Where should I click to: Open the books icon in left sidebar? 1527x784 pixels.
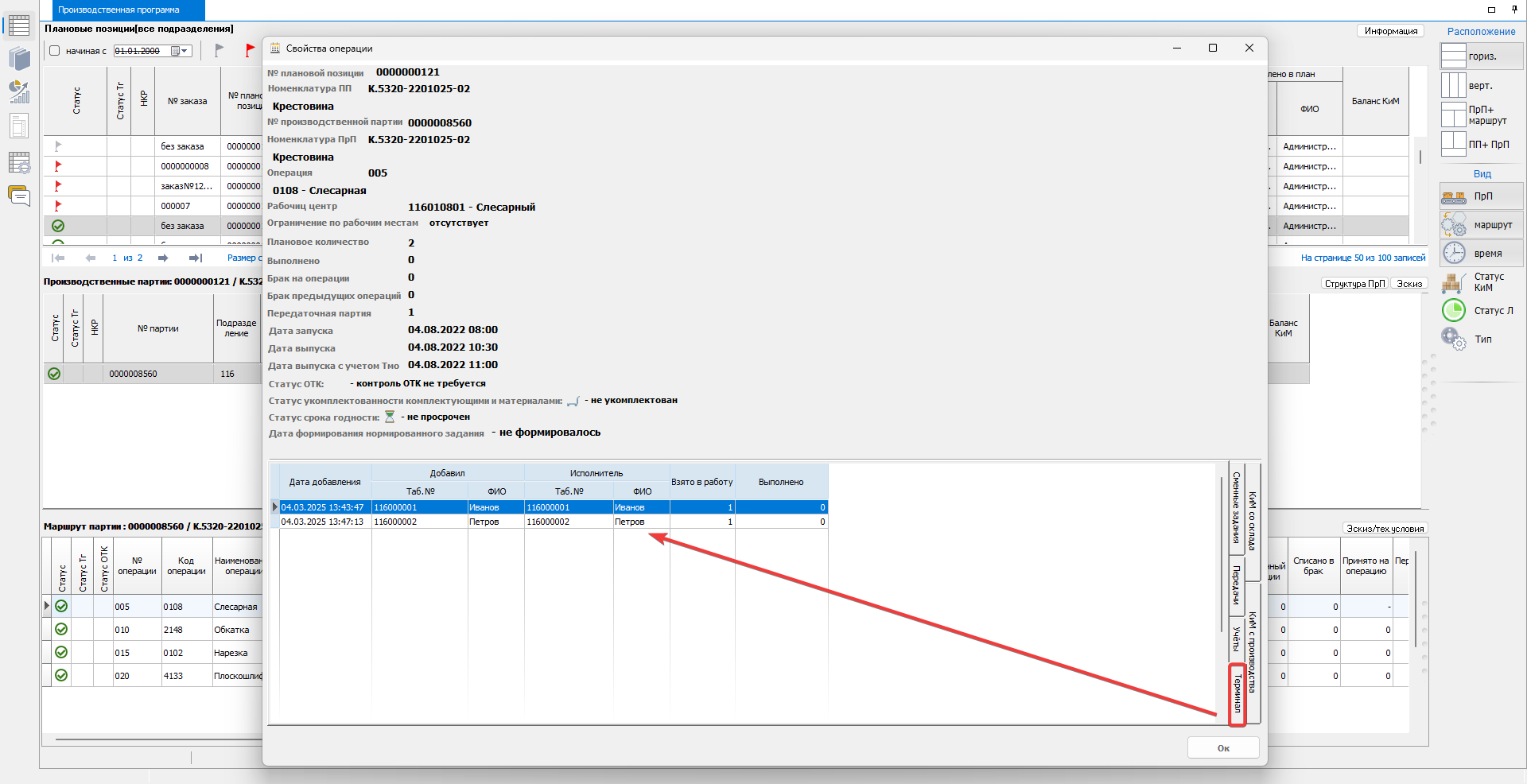pyautogui.click(x=19, y=59)
